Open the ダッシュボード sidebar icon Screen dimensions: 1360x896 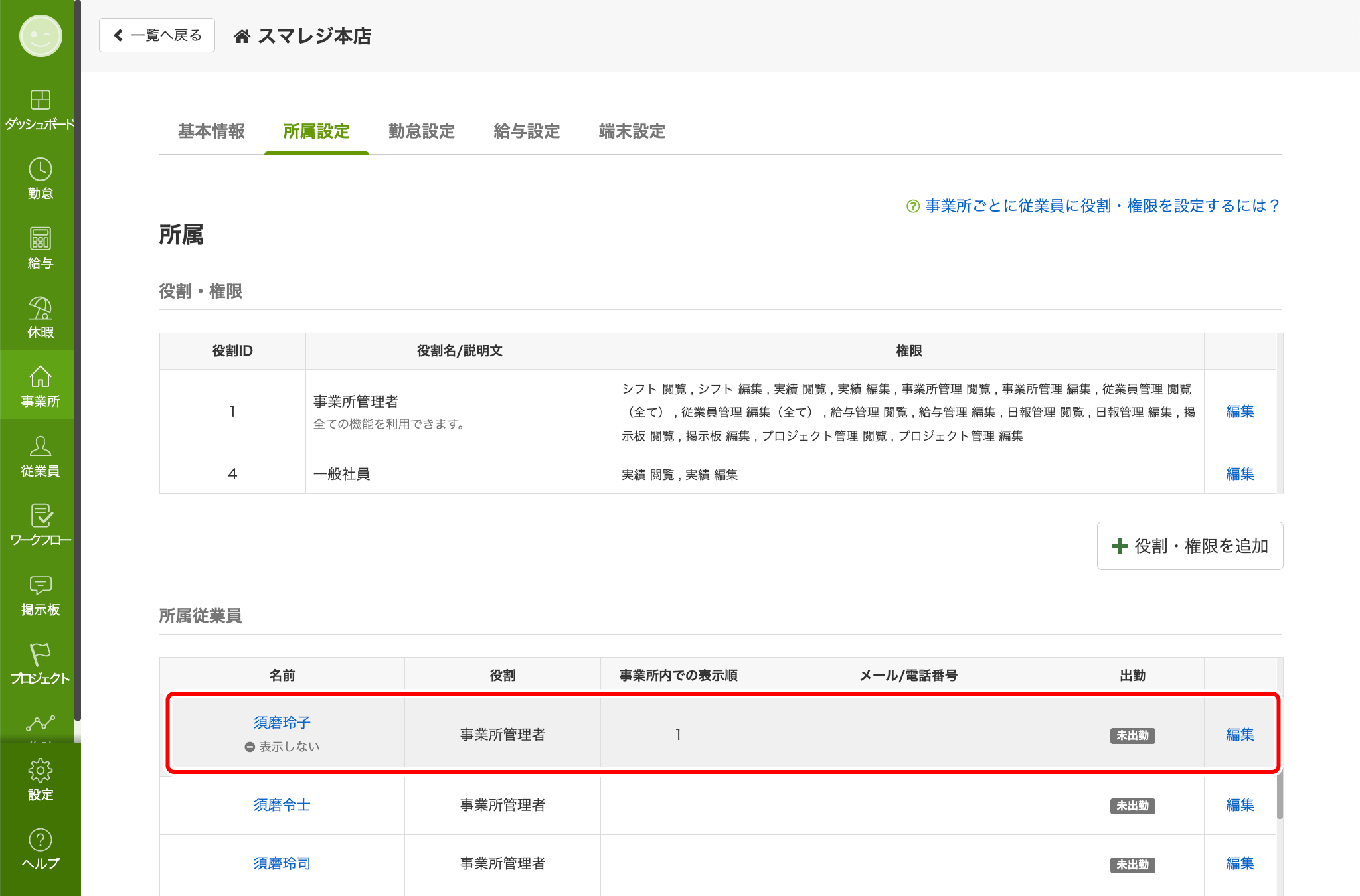point(41,100)
